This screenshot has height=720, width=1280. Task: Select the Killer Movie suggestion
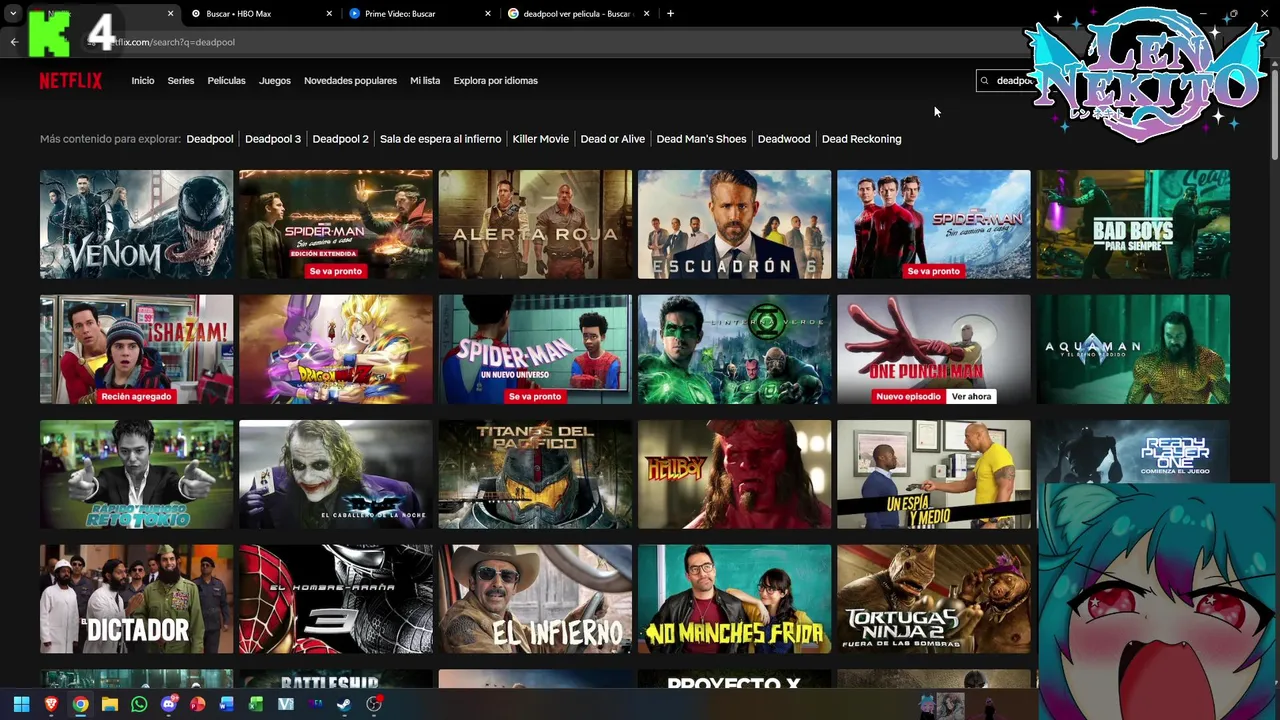541,139
